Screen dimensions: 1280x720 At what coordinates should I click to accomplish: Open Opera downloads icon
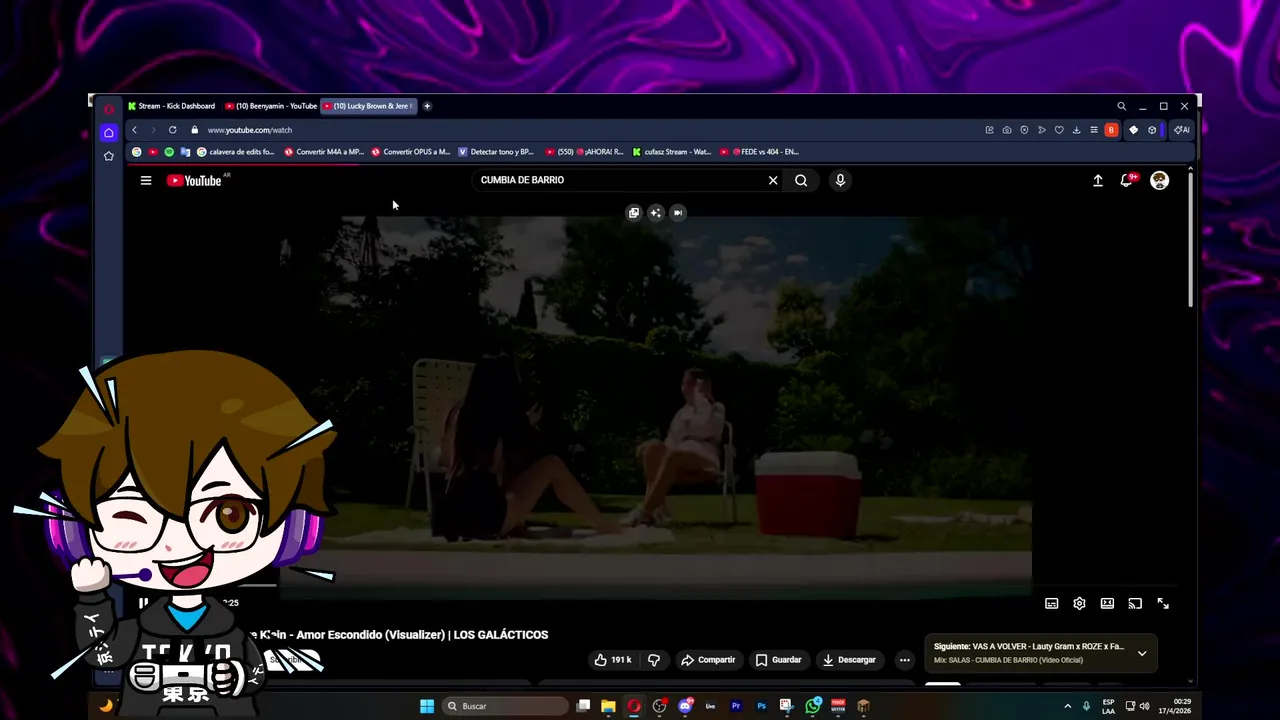1076,130
